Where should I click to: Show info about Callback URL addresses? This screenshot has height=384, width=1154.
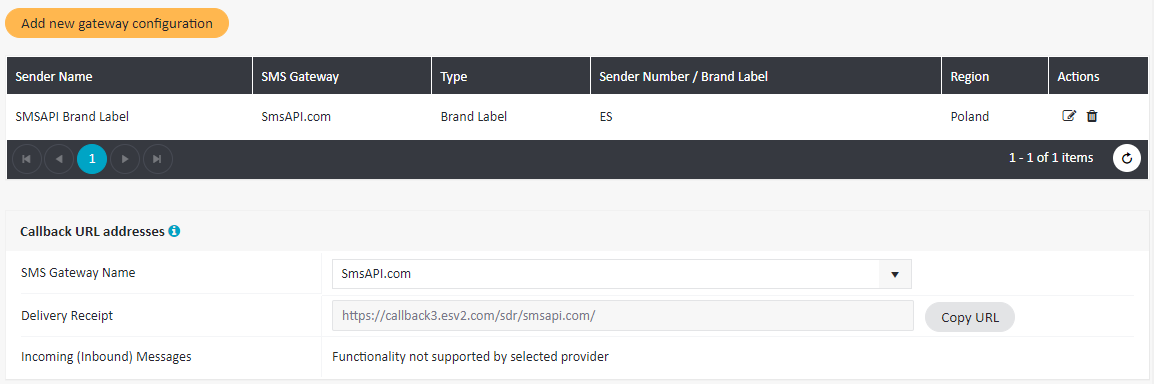(x=174, y=231)
